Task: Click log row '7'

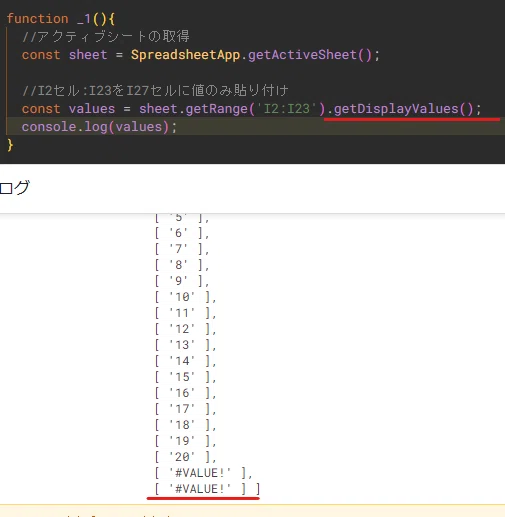Action: 182,249
